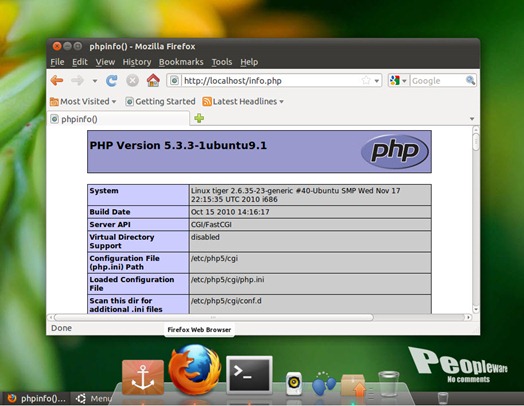Open the Getting Started bookmark
Screen dimensions: 524x406
click(160, 101)
